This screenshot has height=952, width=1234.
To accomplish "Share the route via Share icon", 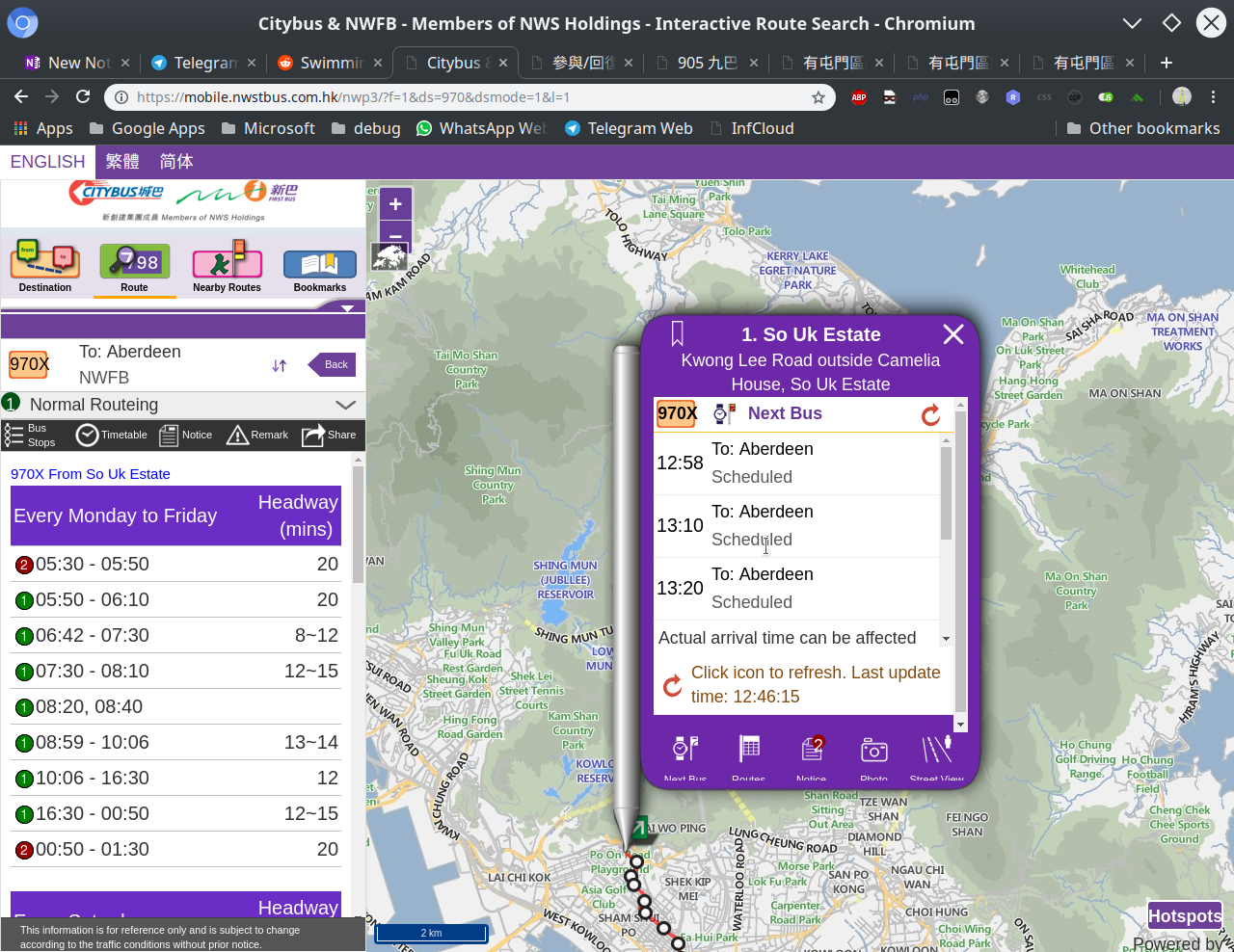I will tap(329, 435).
